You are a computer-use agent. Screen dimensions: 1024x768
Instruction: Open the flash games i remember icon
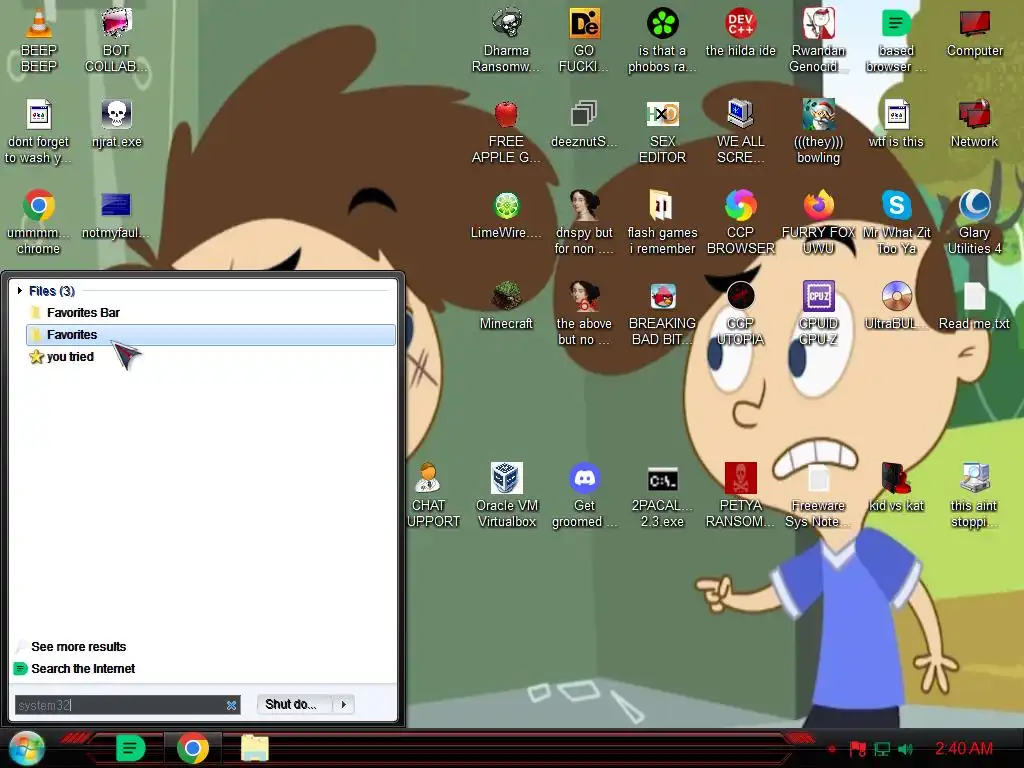pos(662,206)
